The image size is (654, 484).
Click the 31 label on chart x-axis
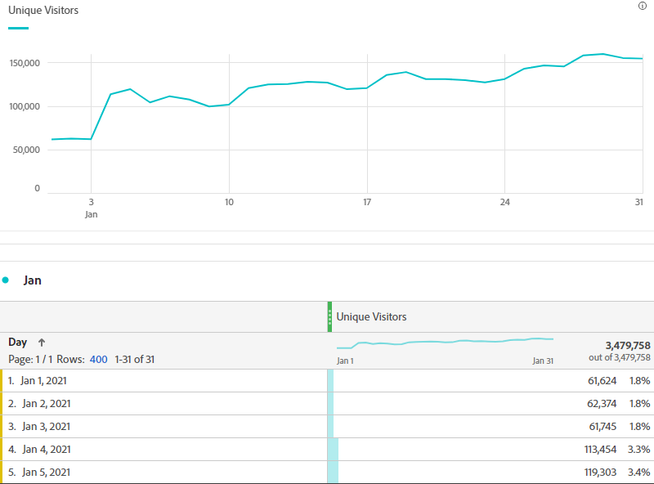tap(636, 202)
